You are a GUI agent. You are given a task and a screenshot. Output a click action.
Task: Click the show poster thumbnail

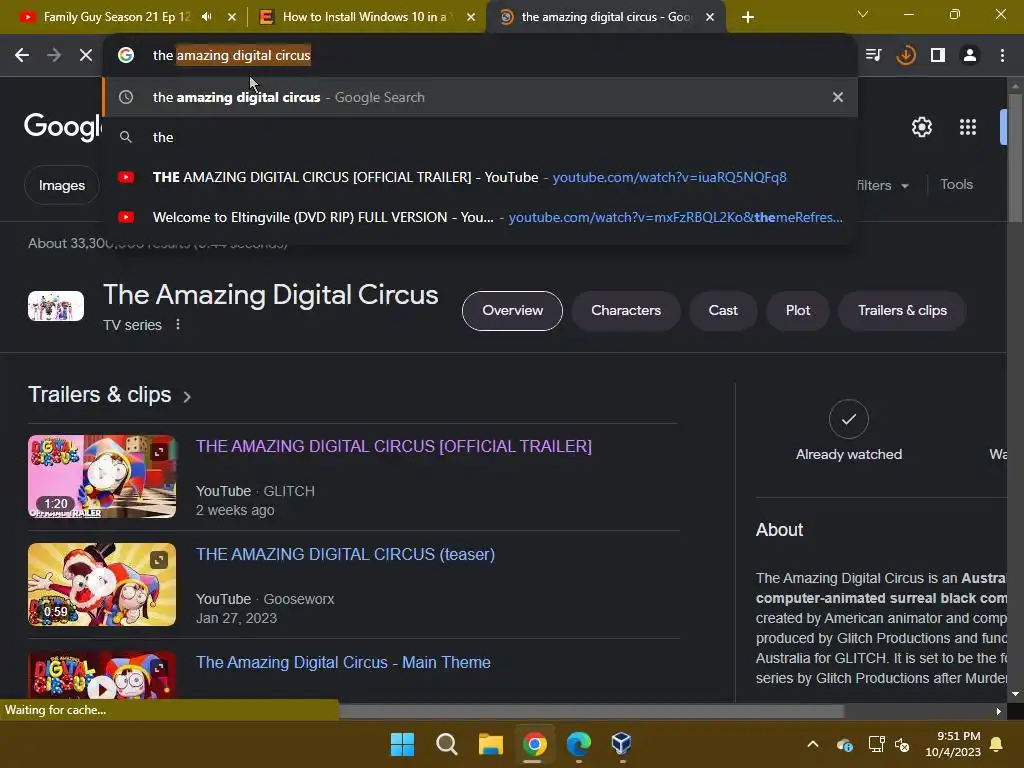click(56, 306)
